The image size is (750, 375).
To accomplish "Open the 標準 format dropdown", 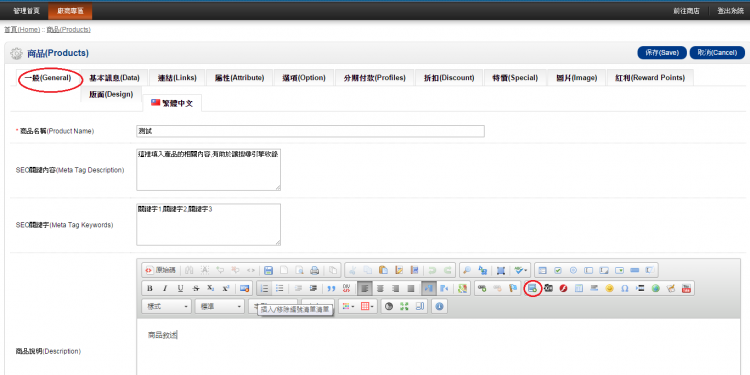I will click(220, 306).
